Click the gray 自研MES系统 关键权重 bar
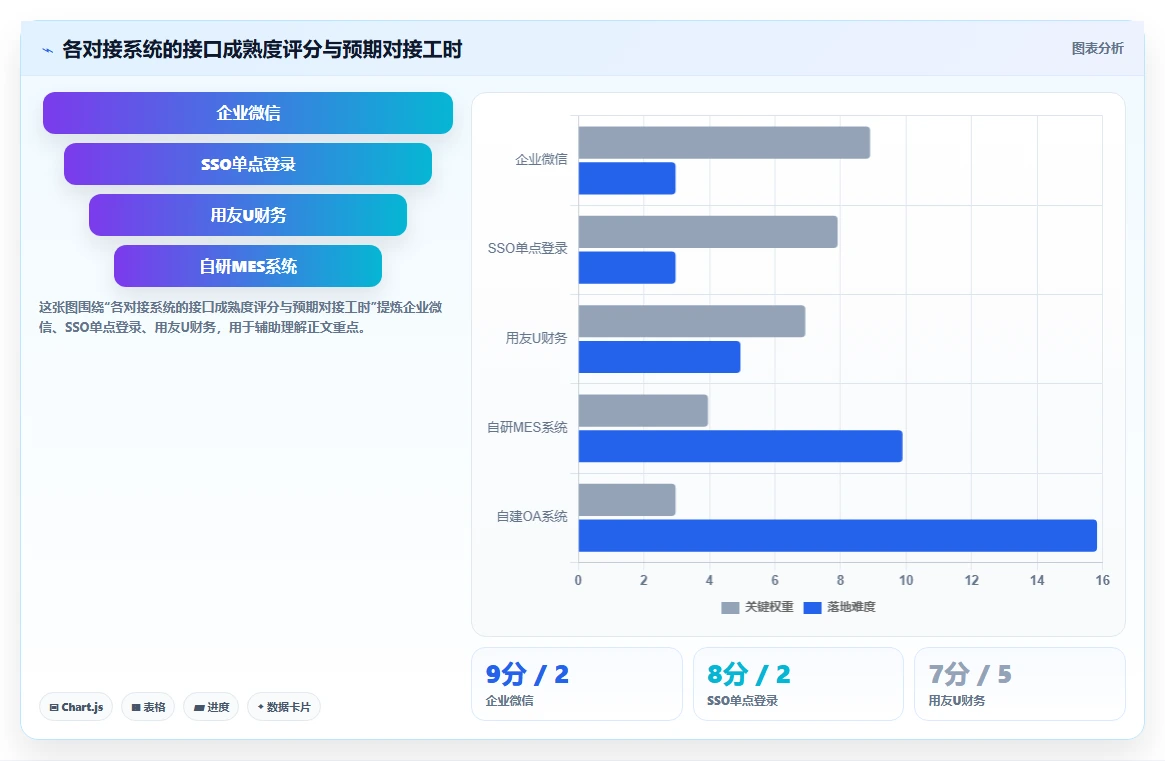 (643, 410)
